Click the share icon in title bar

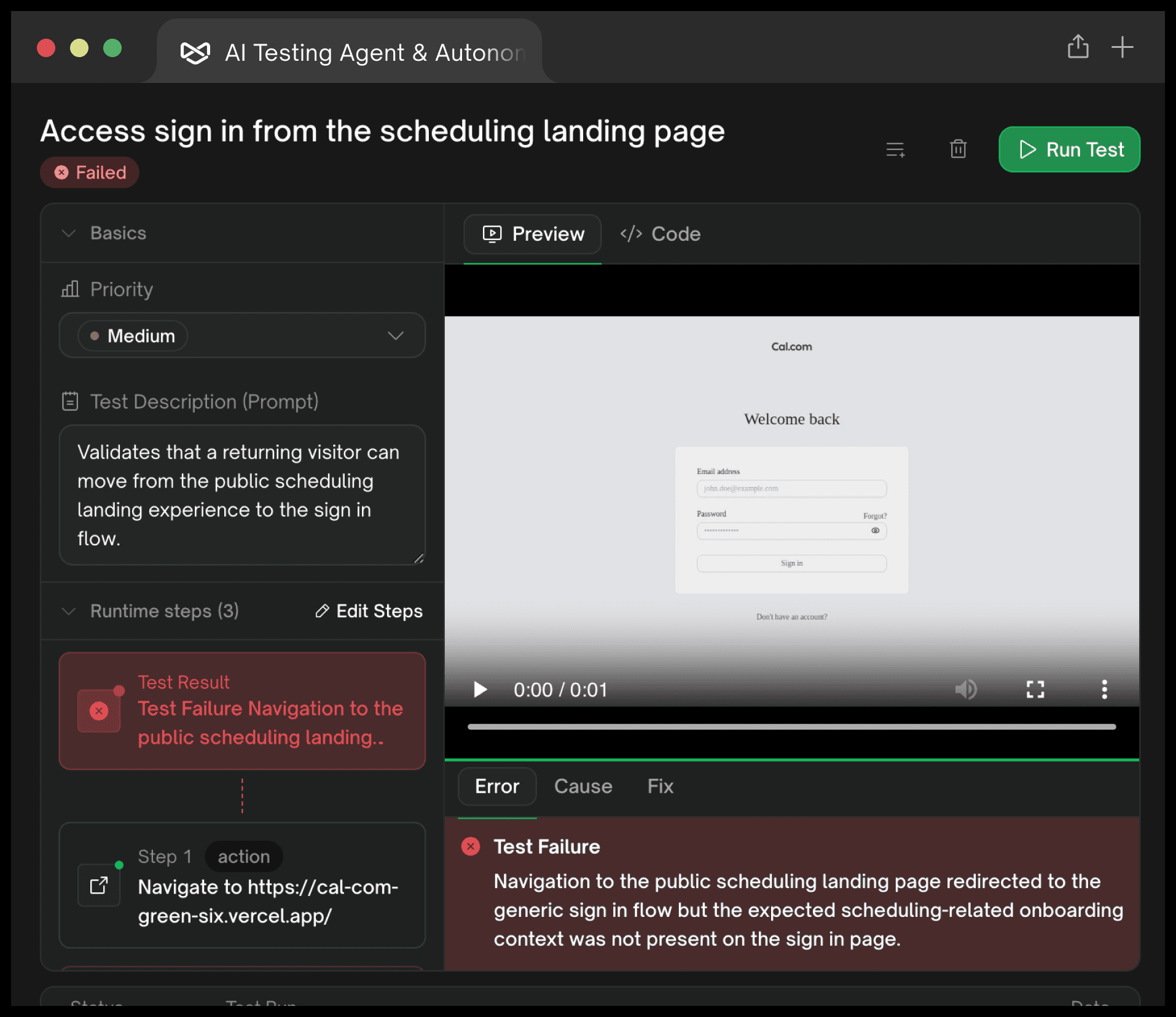(1078, 47)
